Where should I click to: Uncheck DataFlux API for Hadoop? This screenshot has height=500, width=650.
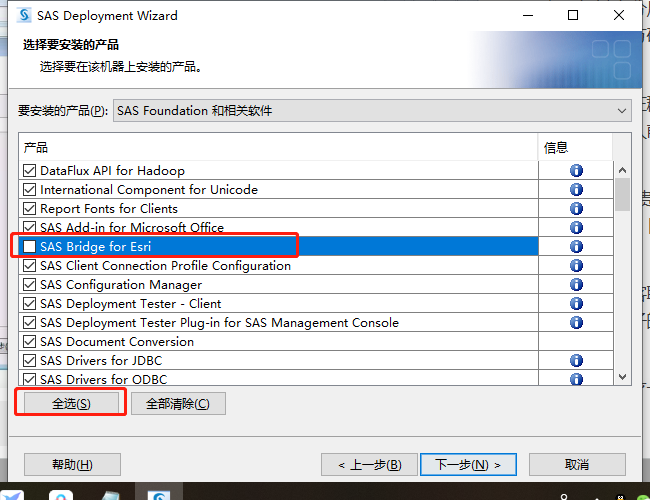(x=29, y=170)
